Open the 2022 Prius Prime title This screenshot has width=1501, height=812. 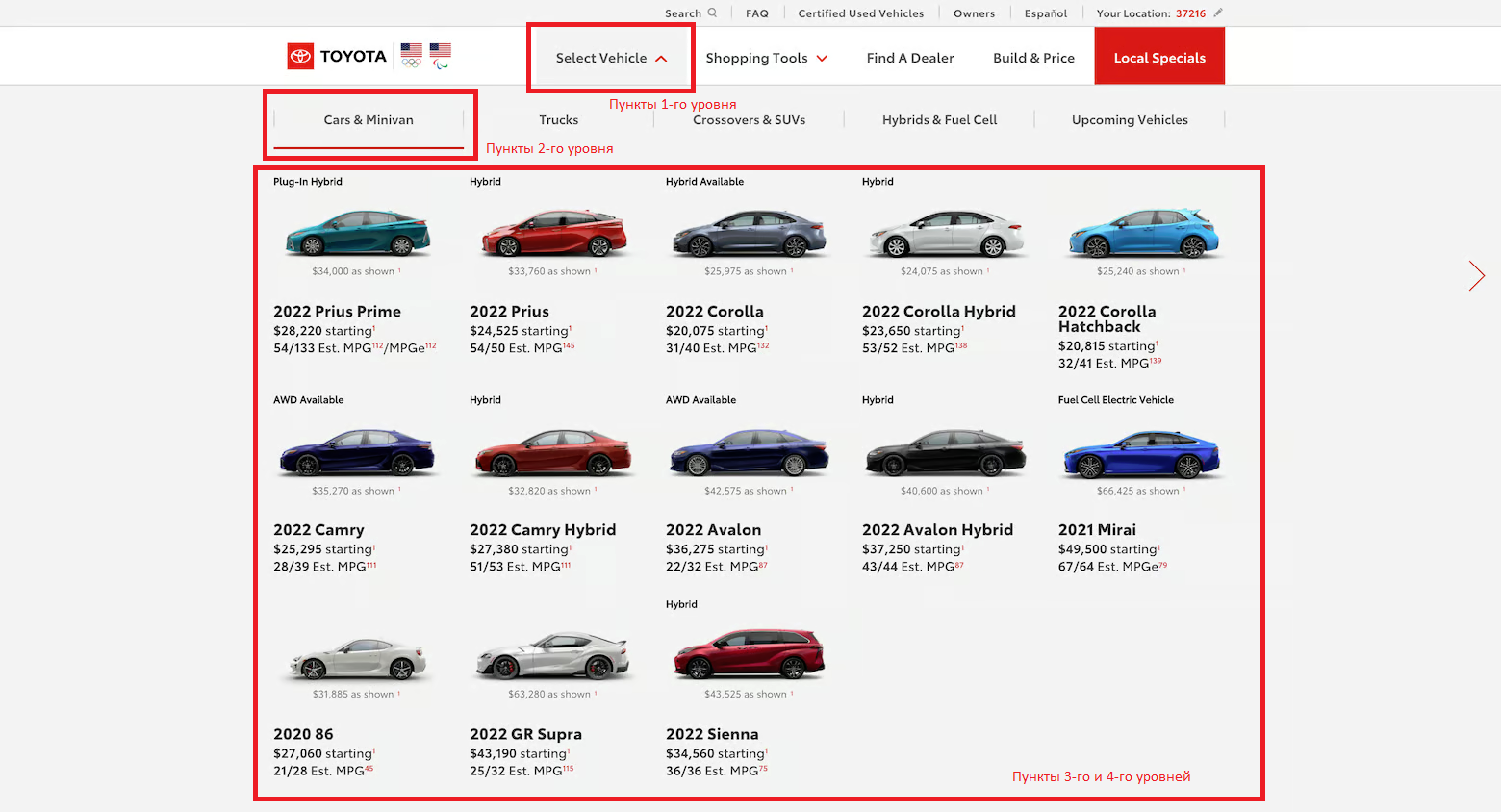tap(337, 312)
